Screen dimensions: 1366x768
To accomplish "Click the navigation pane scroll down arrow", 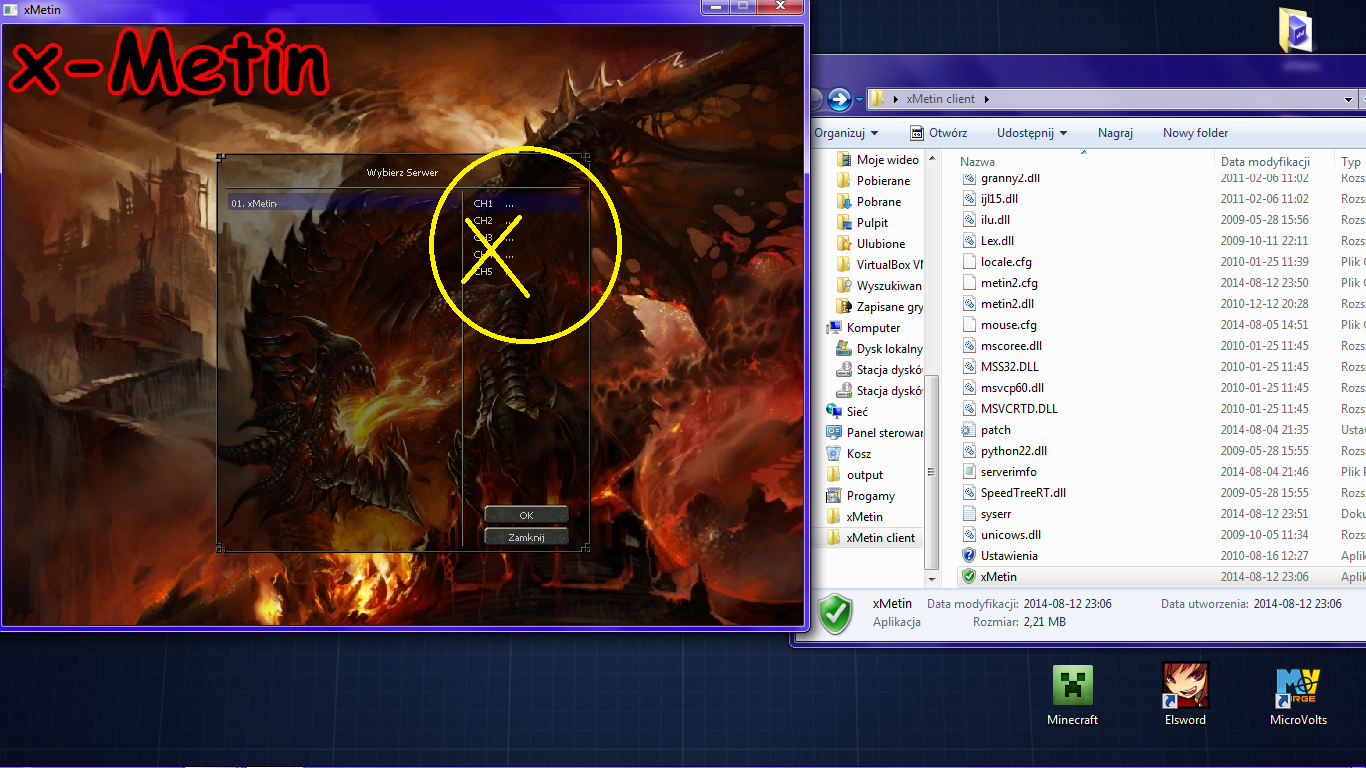I will 933,579.
